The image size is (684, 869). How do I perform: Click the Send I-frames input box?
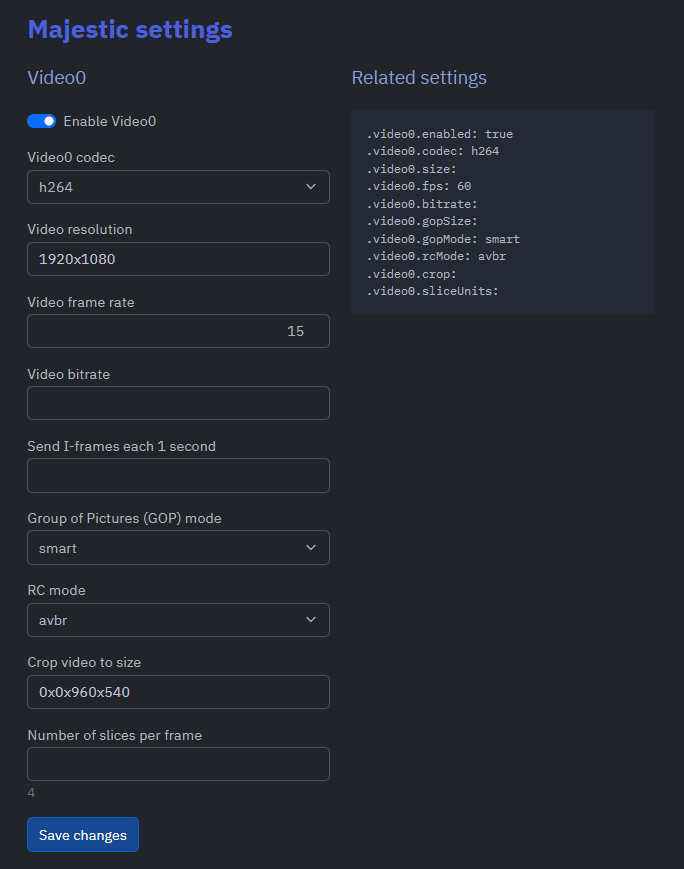point(178,475)
